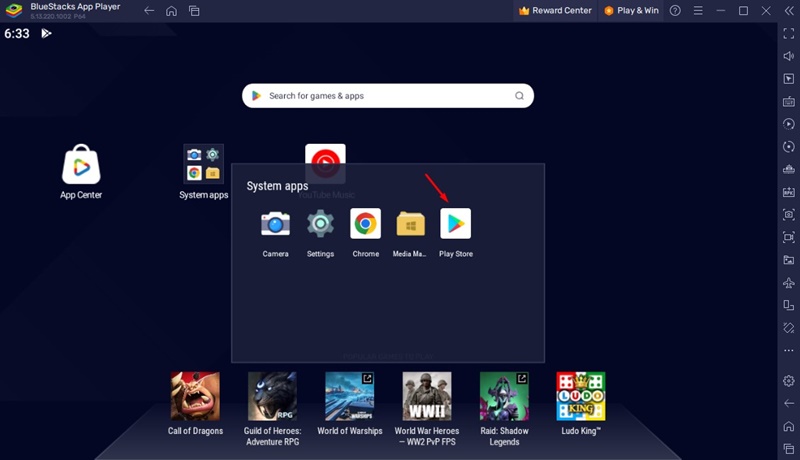Screen dimensions: 800x460
Task: Install APK from side toolbar
Action: (x=789, y=192)
